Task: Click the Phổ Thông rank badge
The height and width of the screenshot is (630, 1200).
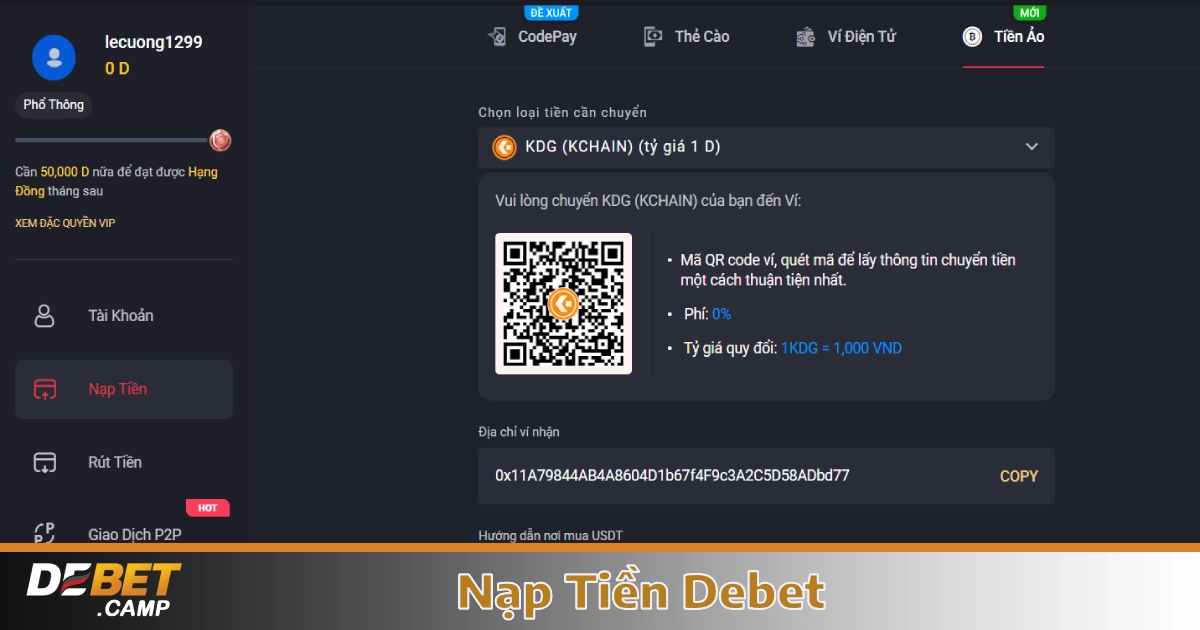Action: pyautogui.click(x=54, y=104)
